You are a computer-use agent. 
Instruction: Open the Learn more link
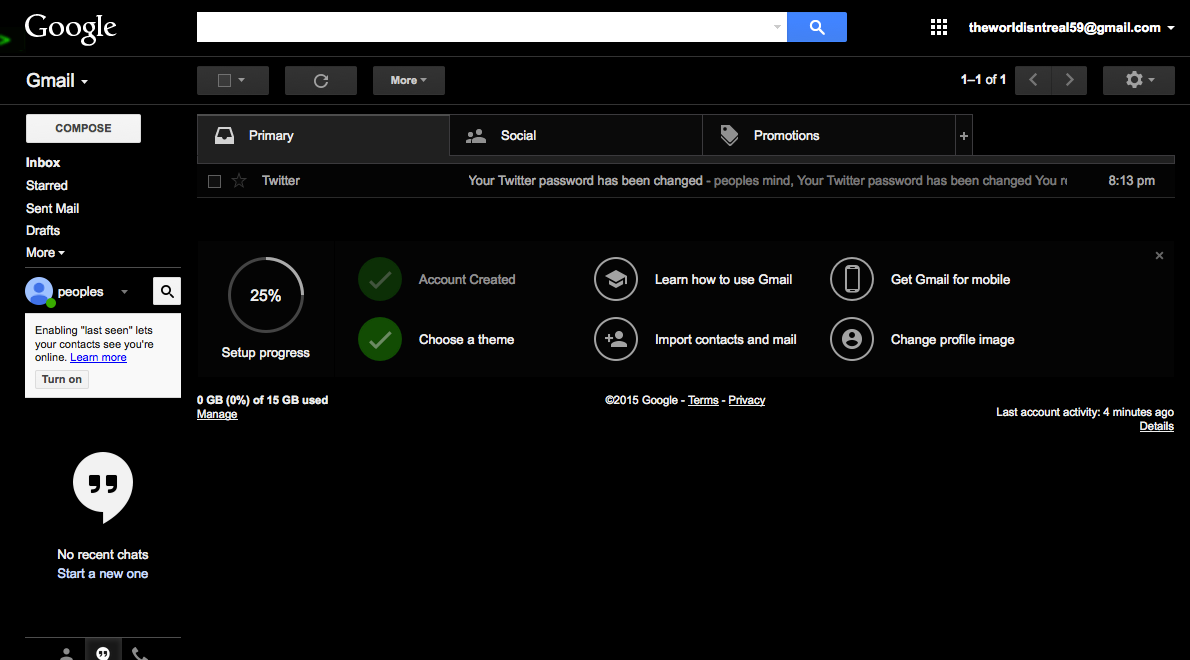[x=99, y=357]
